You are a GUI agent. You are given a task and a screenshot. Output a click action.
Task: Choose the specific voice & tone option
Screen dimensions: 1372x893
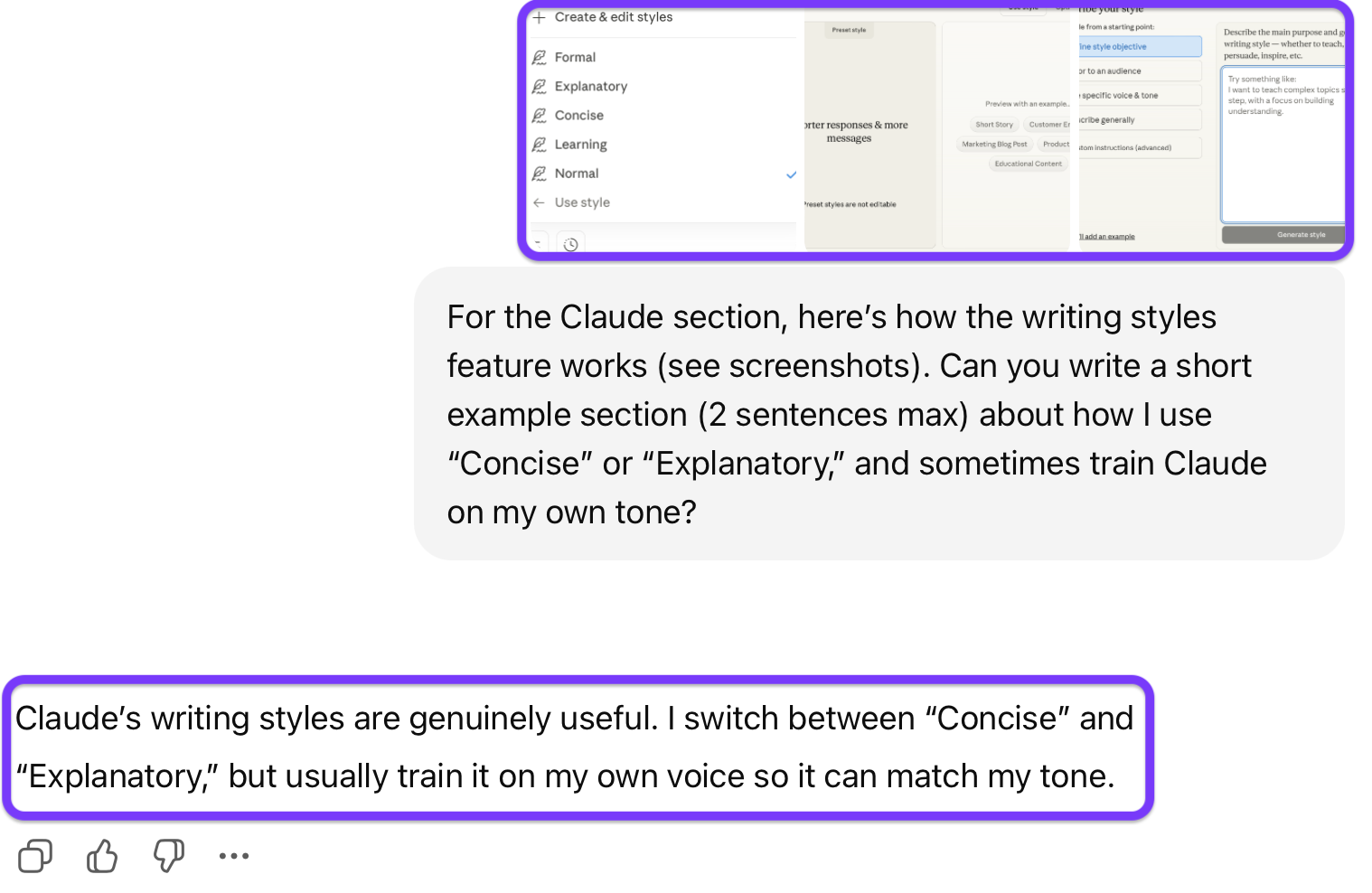[1139, 95]
